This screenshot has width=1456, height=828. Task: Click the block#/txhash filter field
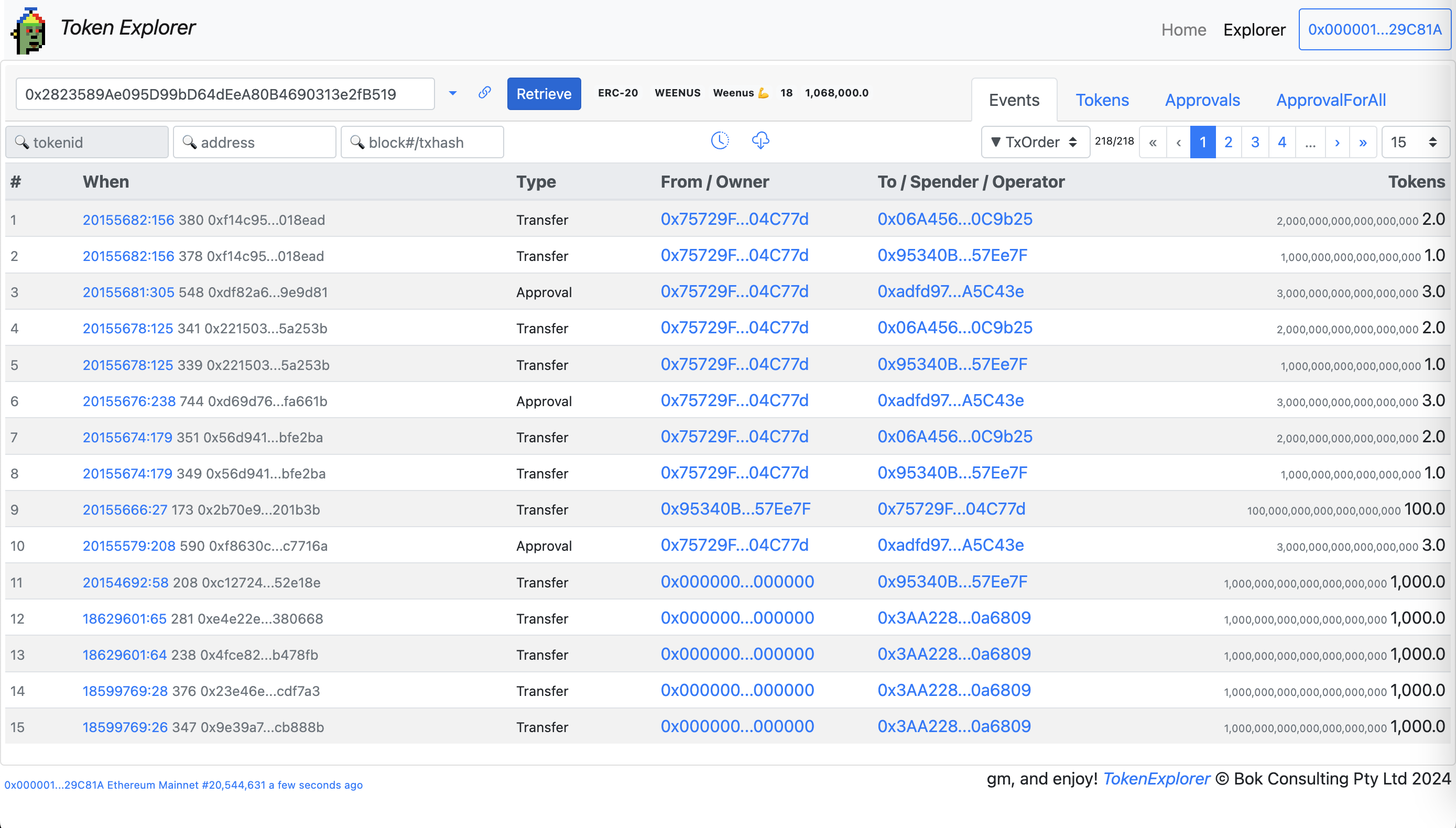coord(422,142)
